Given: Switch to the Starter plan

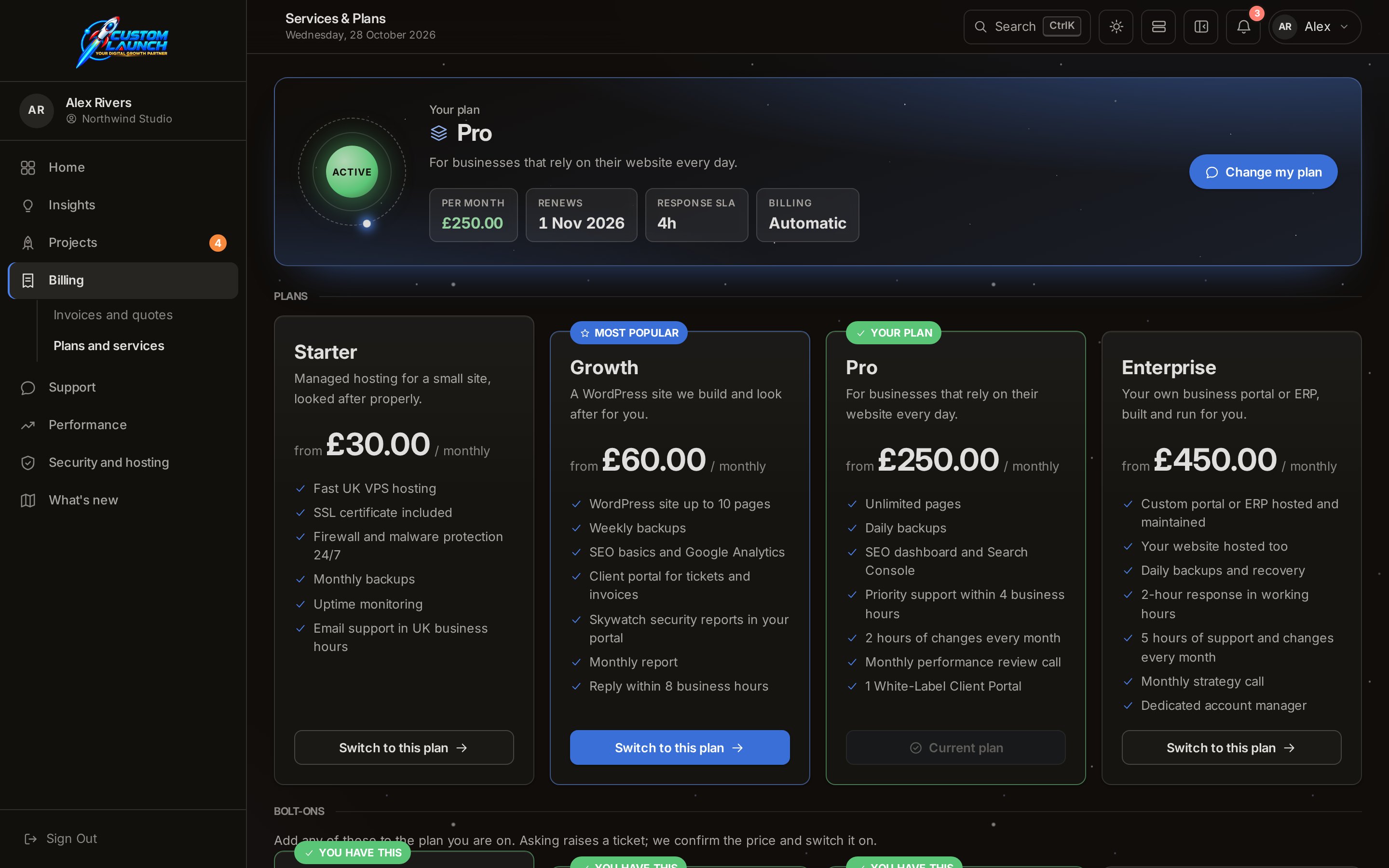Looking at the screenshot, I should (404, 747).
